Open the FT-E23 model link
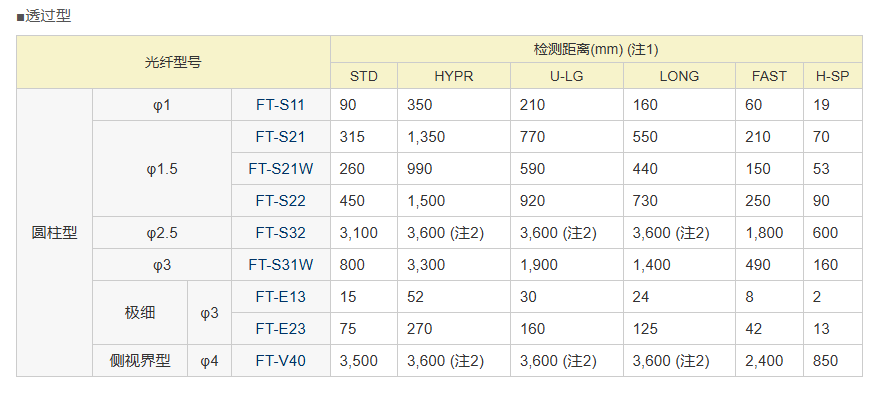This screenshot has height=394, width=876. (x=280, y=329)
